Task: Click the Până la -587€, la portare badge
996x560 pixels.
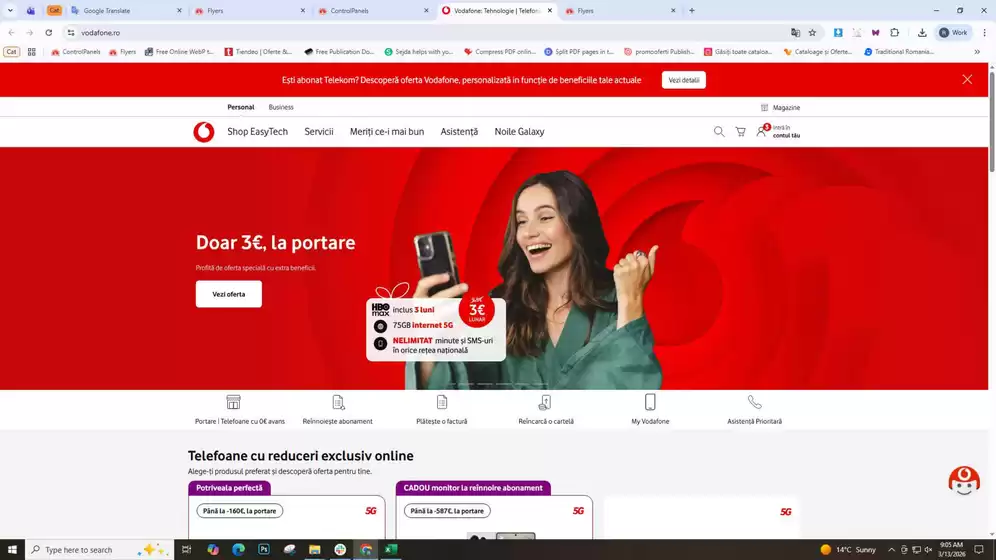Action: [447, 510]
